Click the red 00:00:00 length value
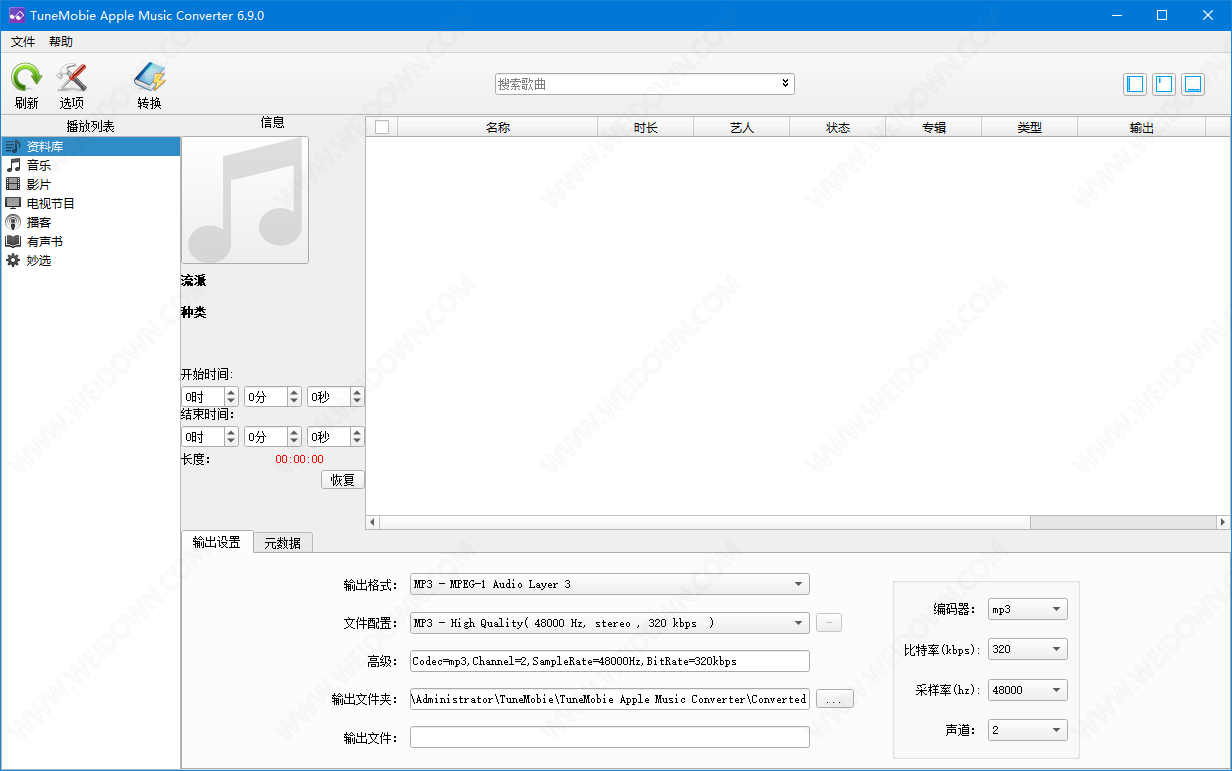The image size is (1232, 771). 300,459
